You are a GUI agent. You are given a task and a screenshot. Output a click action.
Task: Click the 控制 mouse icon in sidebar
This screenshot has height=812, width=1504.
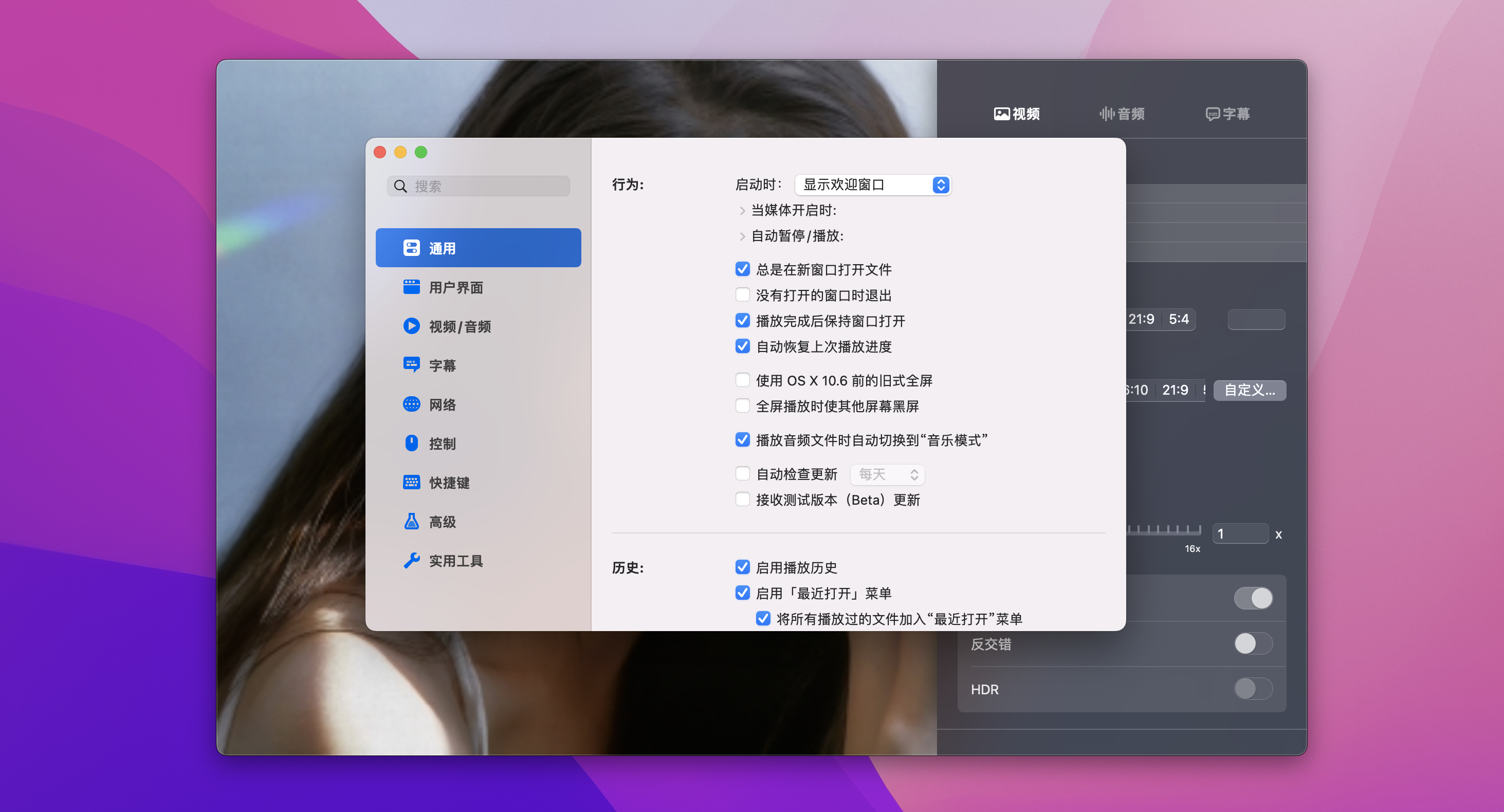tap(412, 443)
